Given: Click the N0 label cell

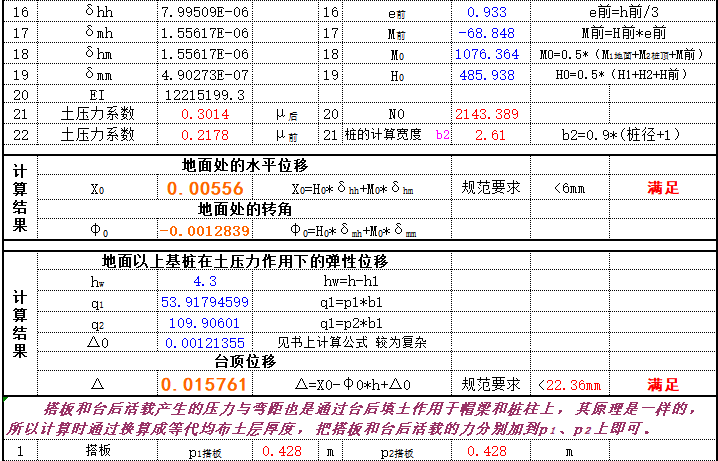Looking at the screenshot, I should tap(397, 114).
